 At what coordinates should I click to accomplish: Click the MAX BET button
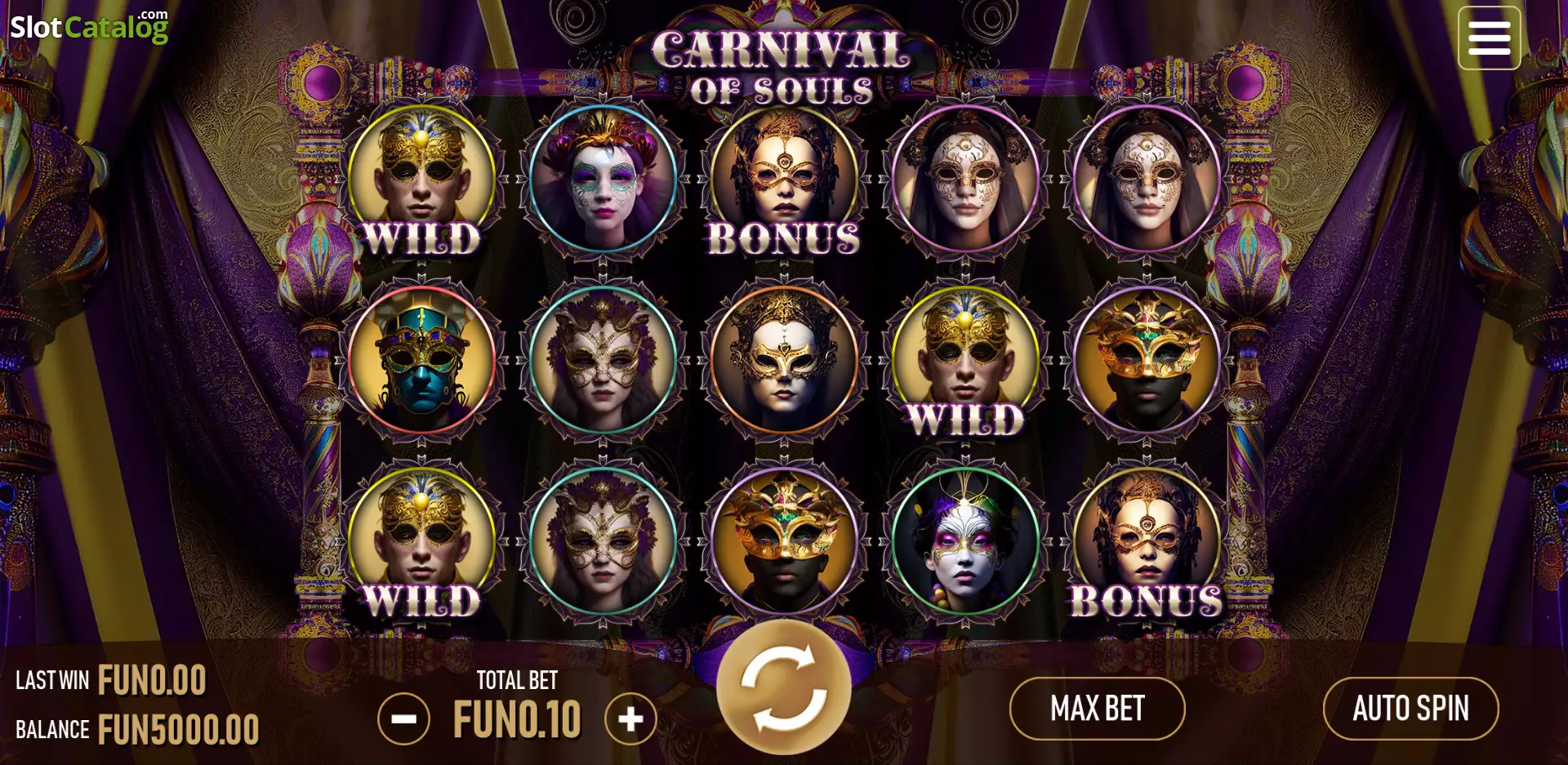click(x=1097, y=709)
